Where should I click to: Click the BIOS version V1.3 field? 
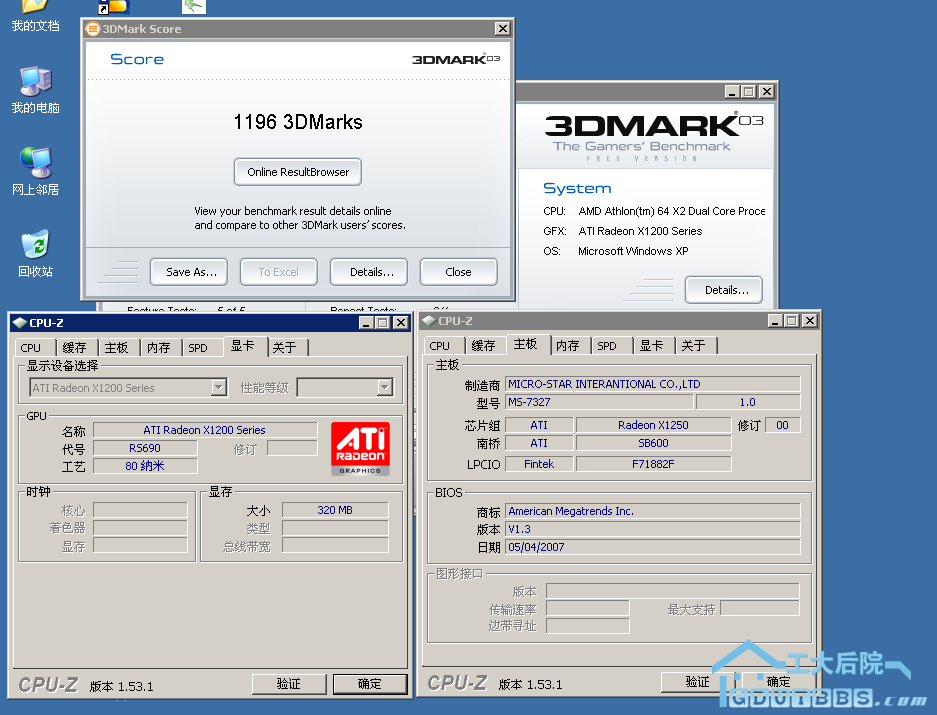pos(653,529)
